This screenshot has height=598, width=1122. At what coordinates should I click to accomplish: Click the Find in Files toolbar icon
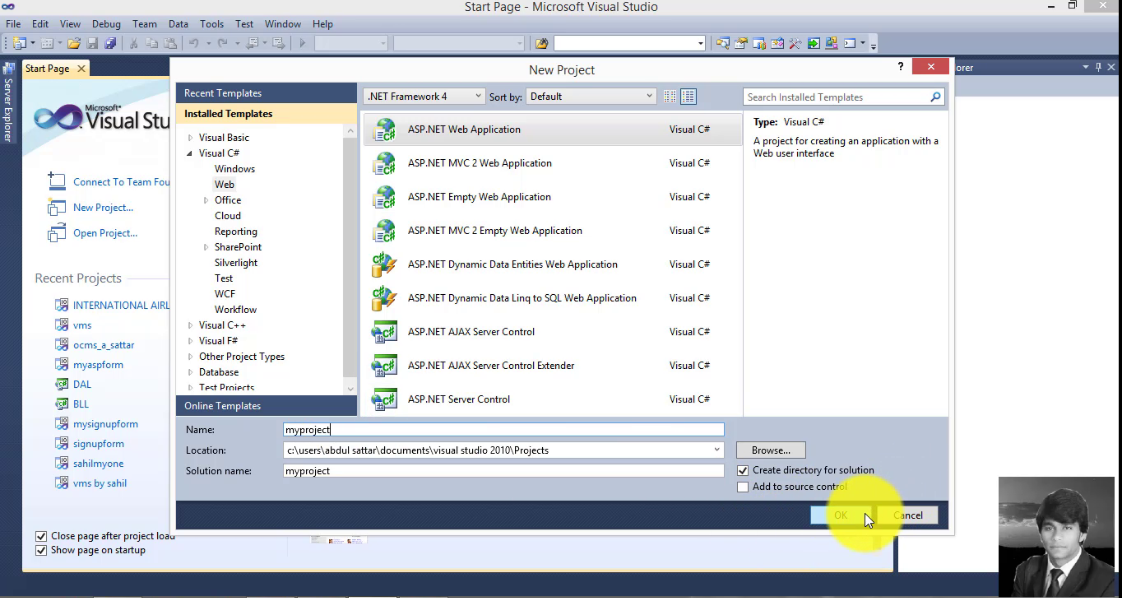click(x=542, y=44)
